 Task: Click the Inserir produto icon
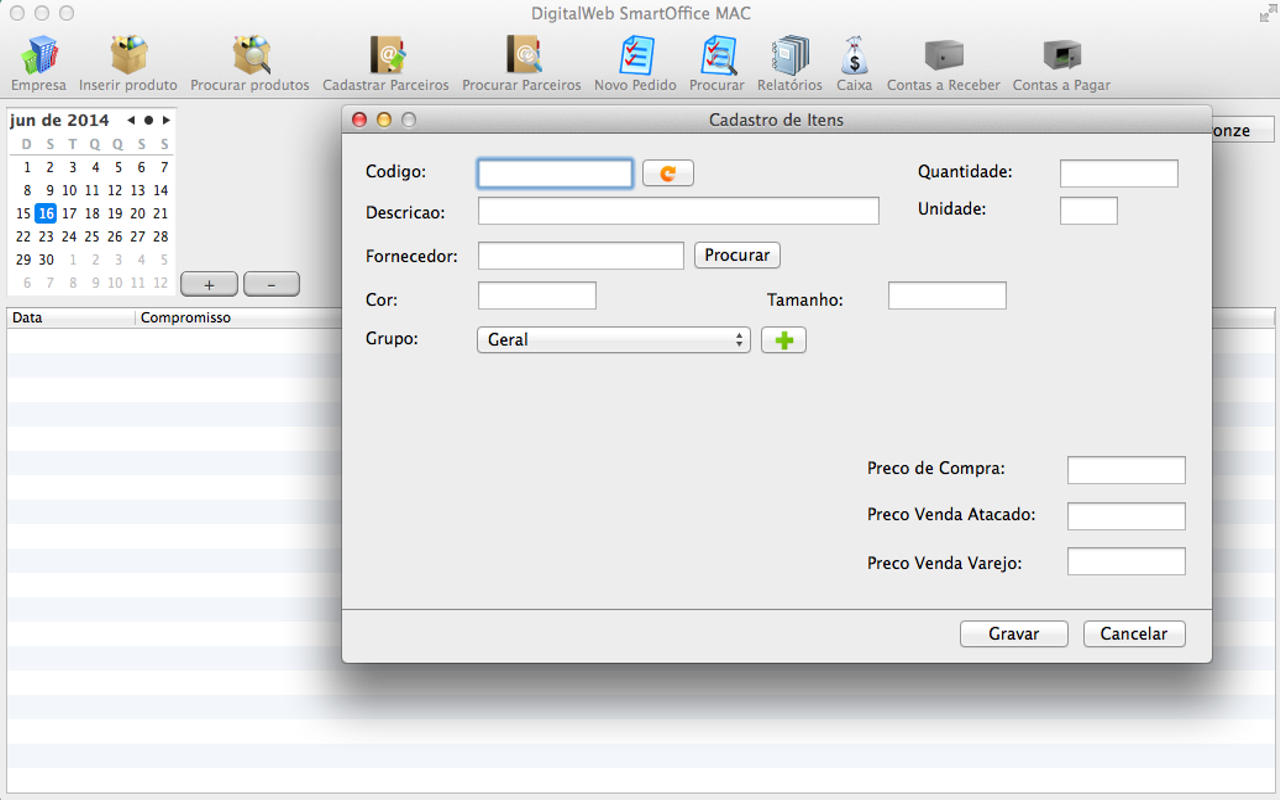(128, 56)
